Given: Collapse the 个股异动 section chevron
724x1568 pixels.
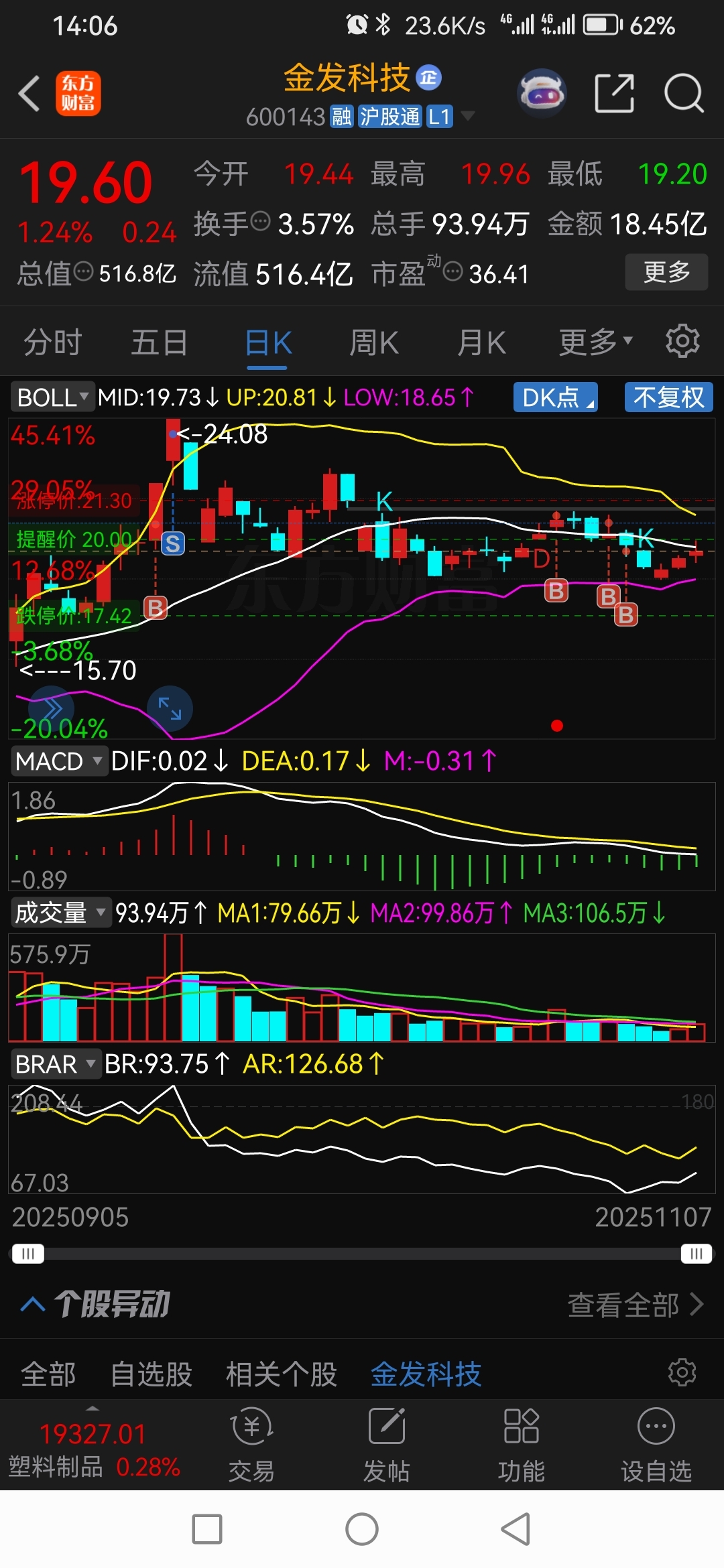Looking at the screenshot, I should pos(33,1304).
